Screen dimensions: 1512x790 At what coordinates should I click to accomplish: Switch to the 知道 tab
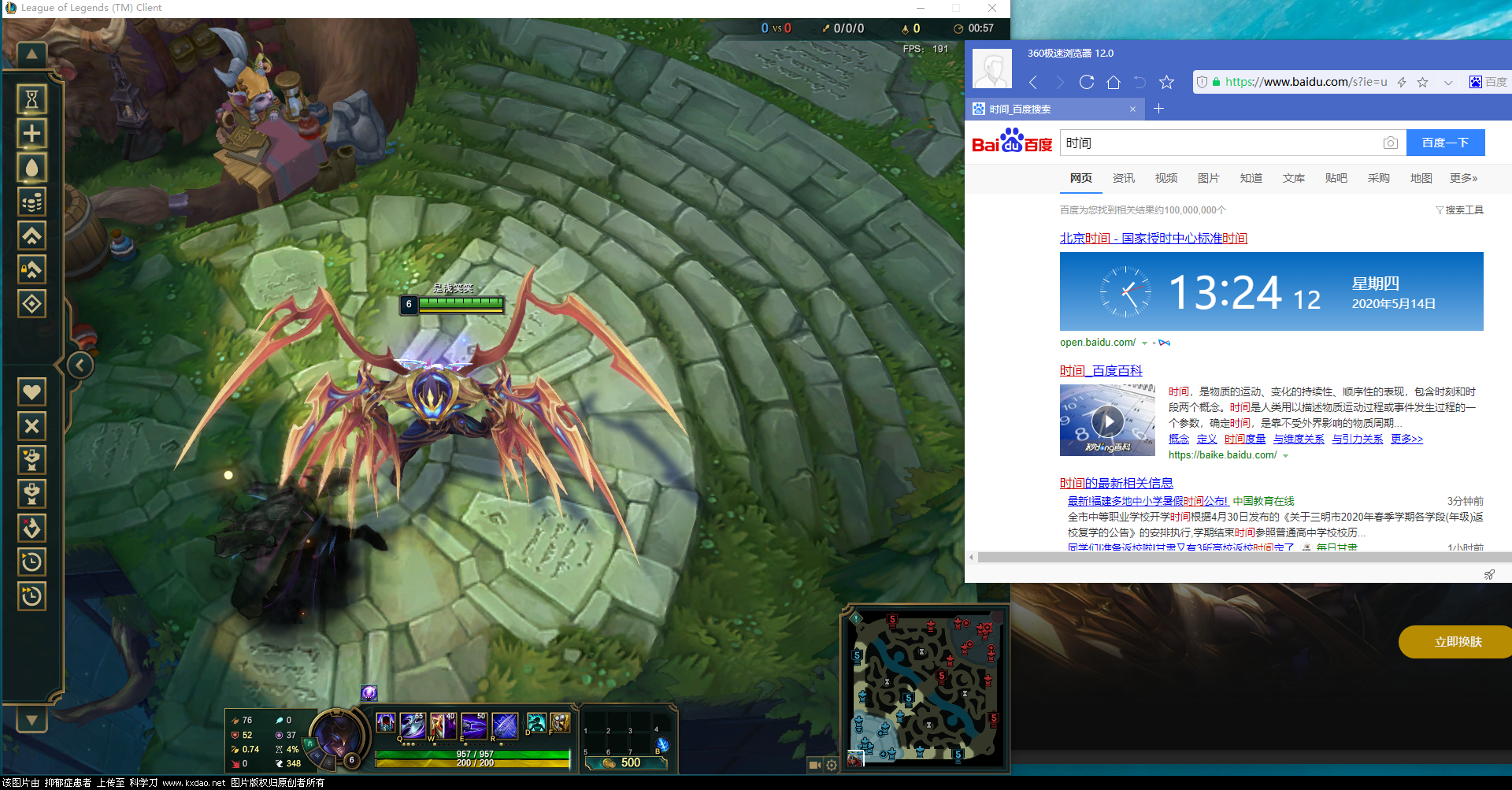tap(1251, 178)
